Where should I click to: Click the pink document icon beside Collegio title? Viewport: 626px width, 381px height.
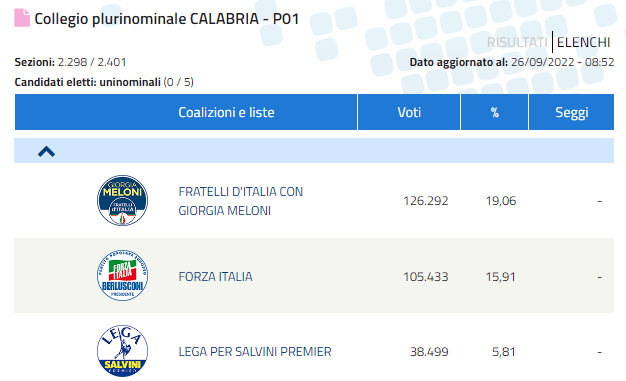(x=22, y=18)
